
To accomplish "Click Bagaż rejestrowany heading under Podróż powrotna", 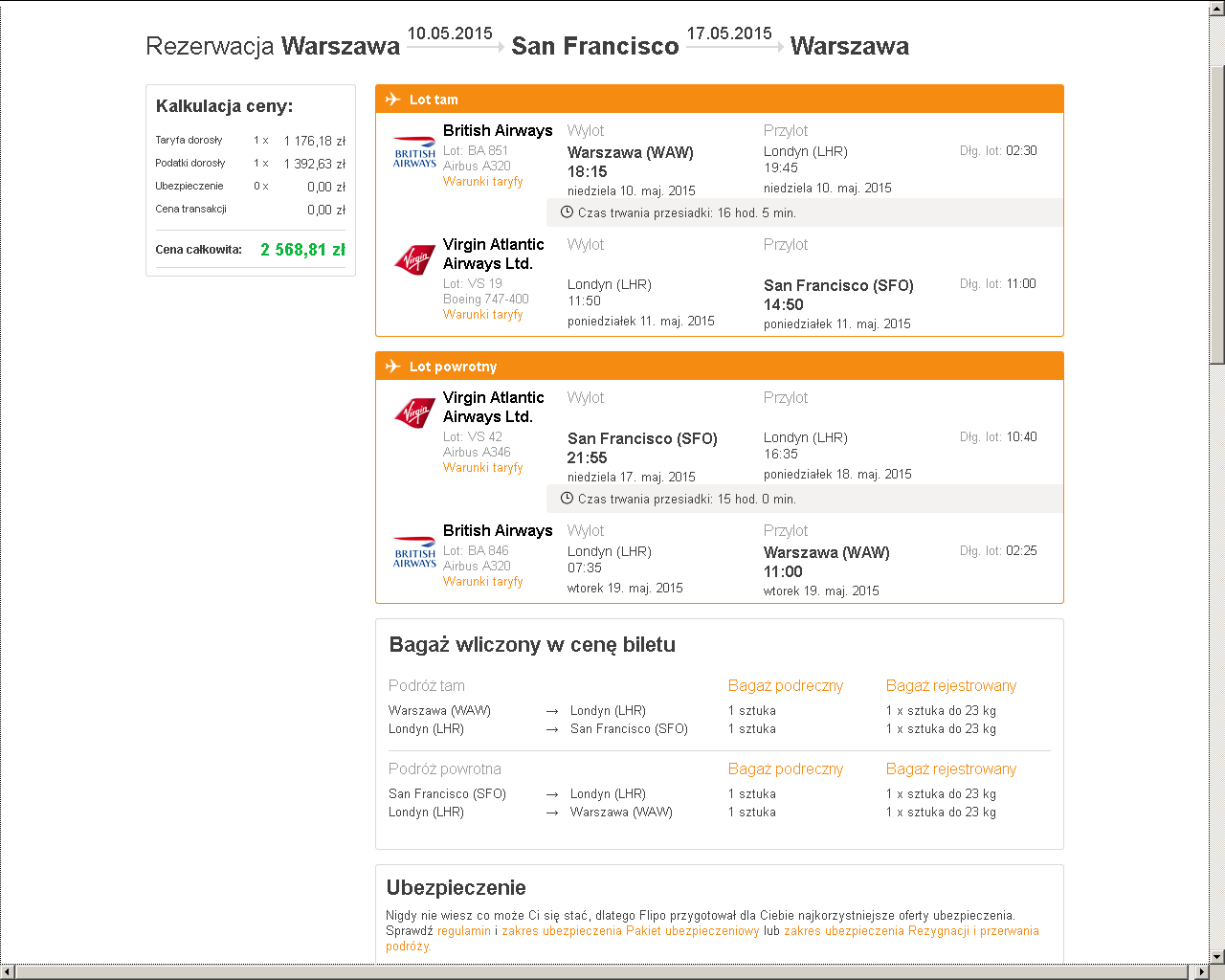I will click(x=951, y=768).
